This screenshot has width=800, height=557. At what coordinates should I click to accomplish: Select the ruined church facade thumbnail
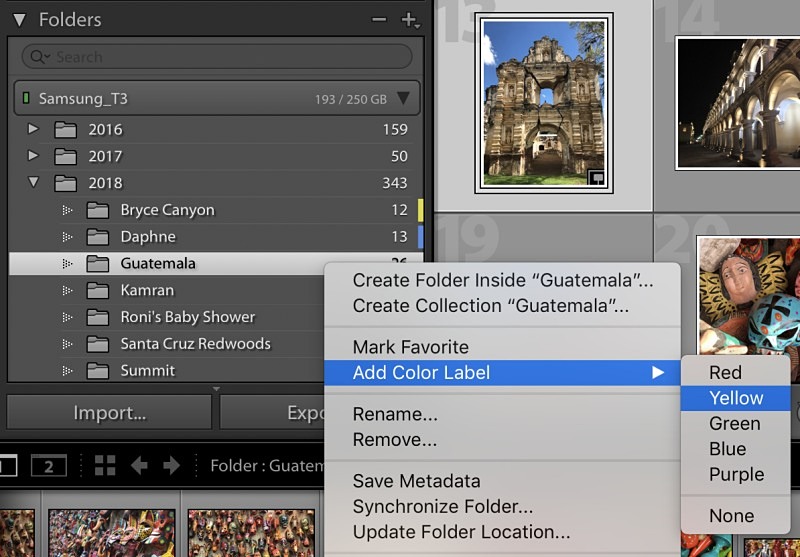[544, 103]
